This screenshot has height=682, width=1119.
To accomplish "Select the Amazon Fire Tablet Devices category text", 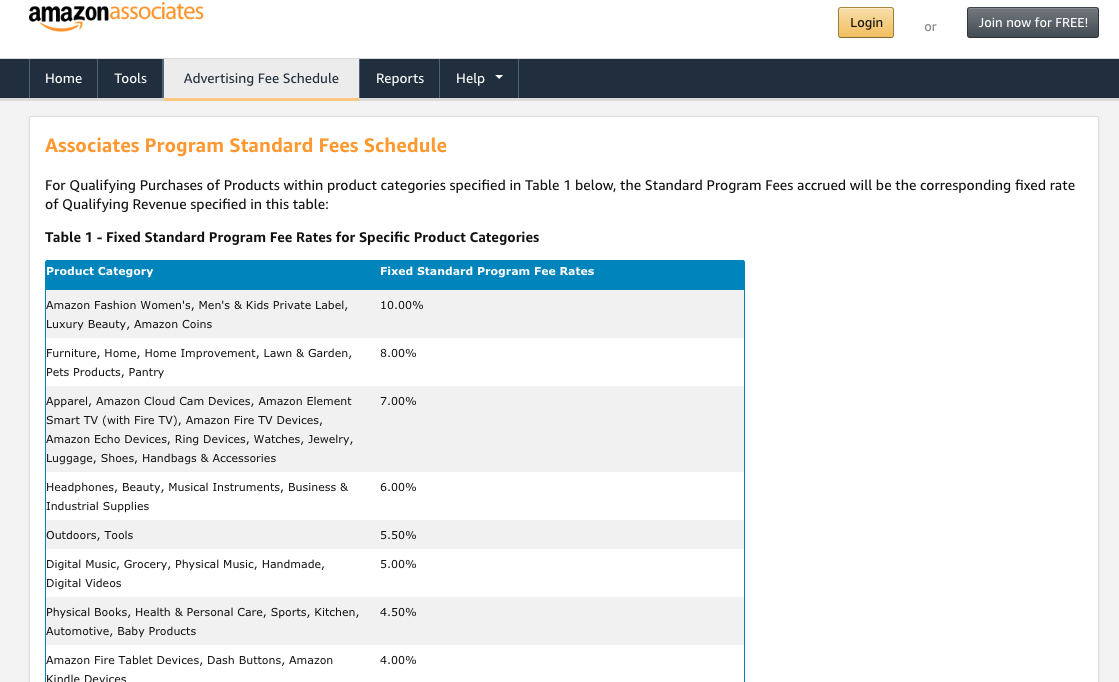I will (190, 668).
